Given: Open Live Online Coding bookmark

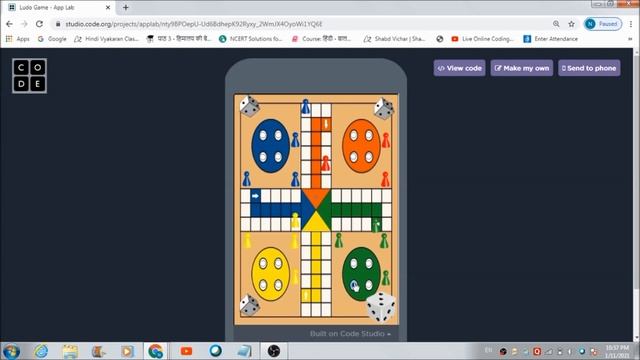Looking at the screenshot, I should [x=482, y=39].
